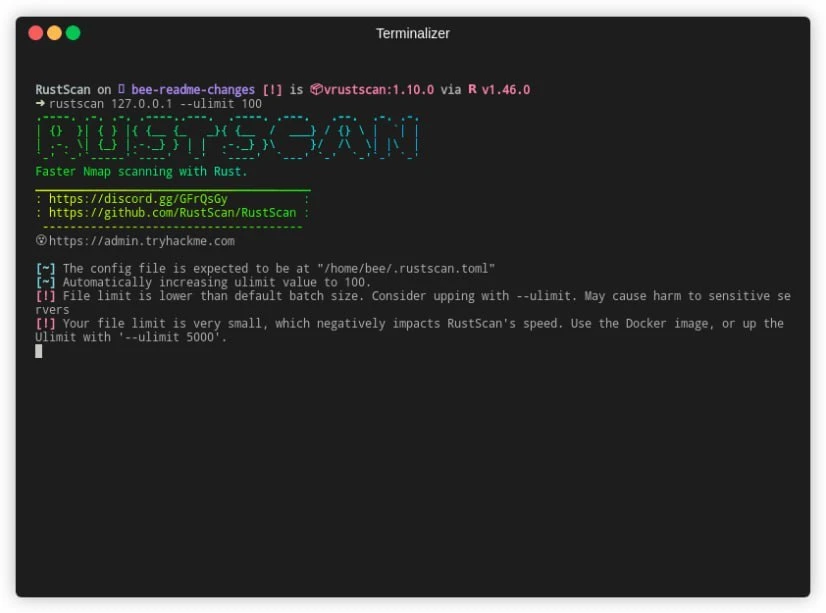
Task: Click 'File limit is lower than default batch size' text
Action: tap(212, 296)
